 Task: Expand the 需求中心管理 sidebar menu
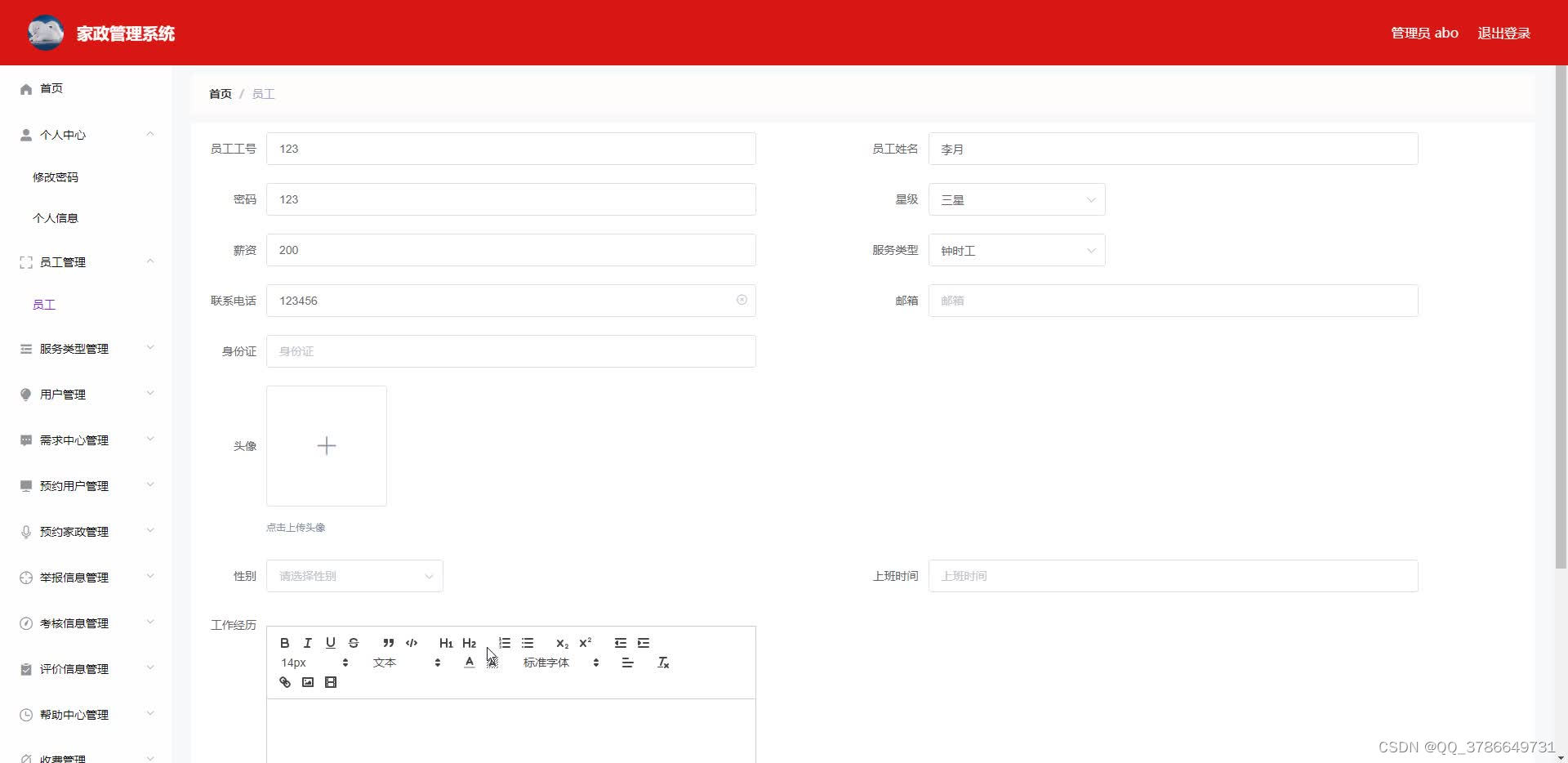click(x=86, y=440)
